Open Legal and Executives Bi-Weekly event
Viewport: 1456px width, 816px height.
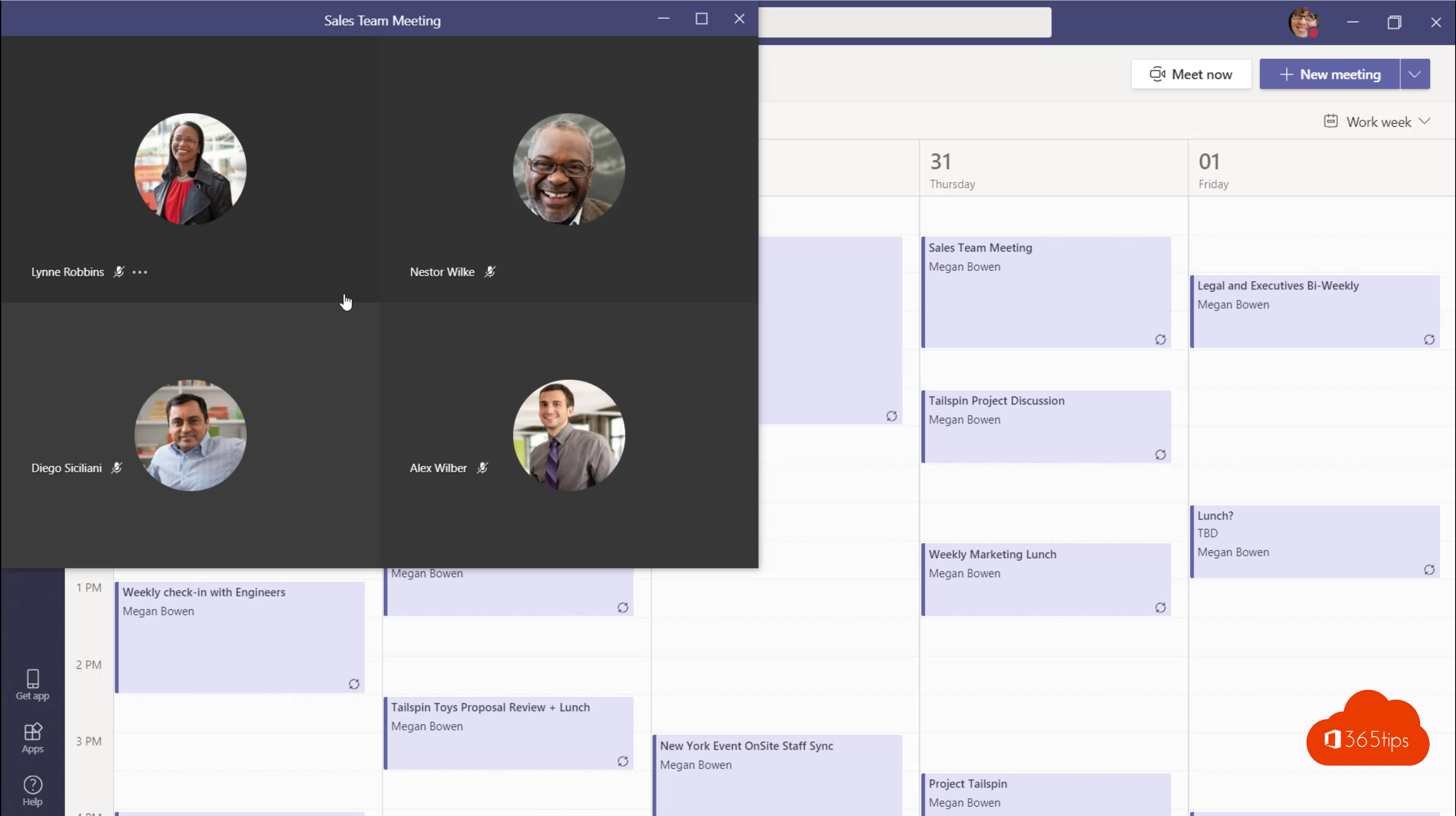1315,311
